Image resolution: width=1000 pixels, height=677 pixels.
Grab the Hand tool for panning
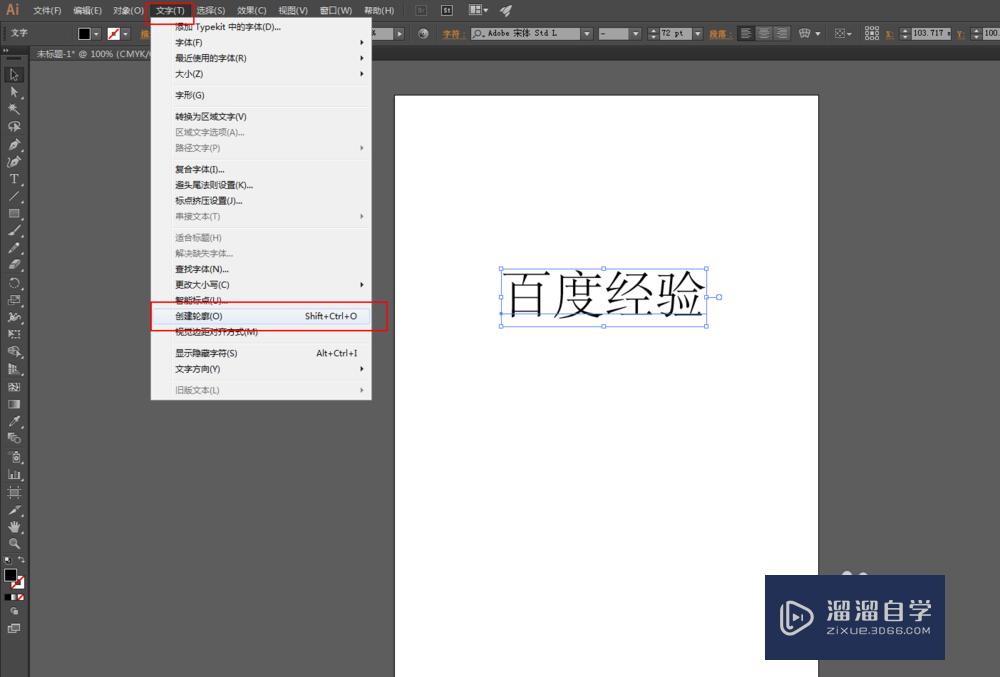(14, 525)
